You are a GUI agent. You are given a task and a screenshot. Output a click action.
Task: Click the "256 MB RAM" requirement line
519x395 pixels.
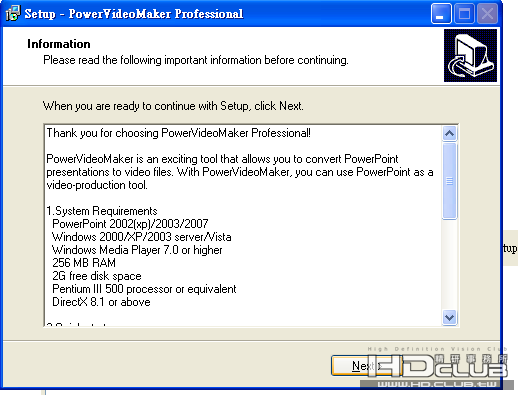(x=84, y=263)
